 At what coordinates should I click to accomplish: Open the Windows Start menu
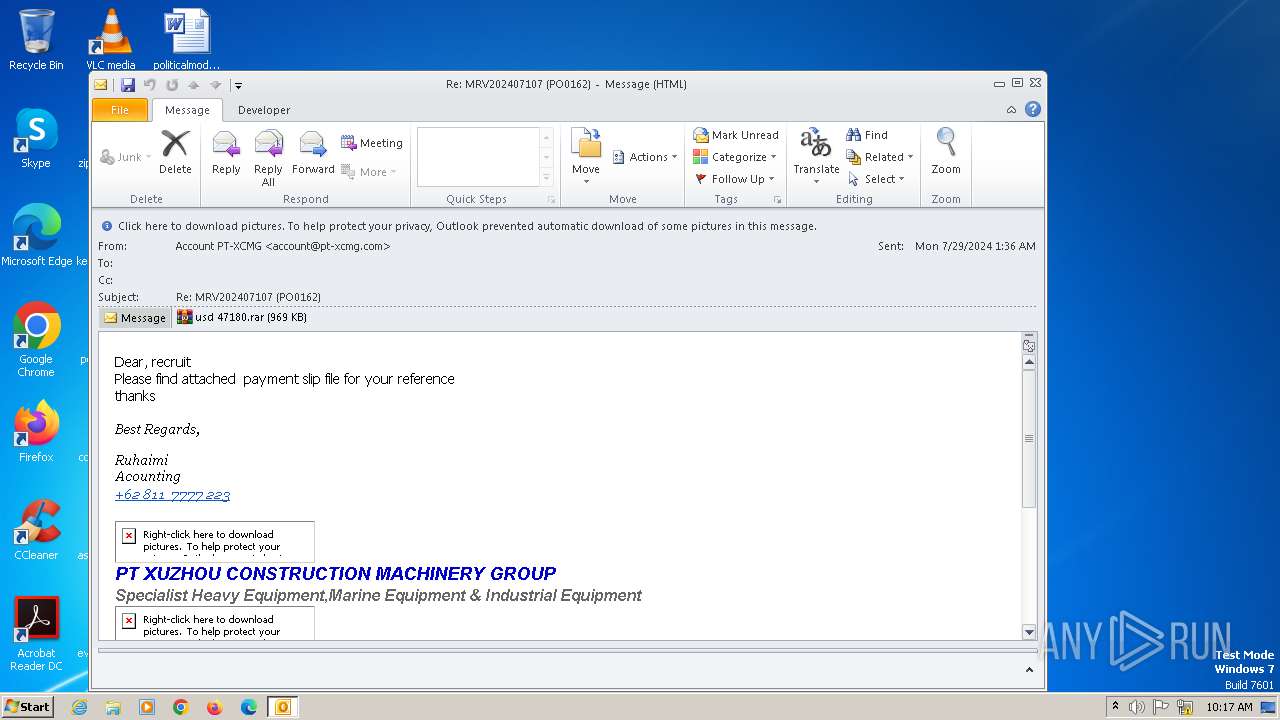[27, 706]
